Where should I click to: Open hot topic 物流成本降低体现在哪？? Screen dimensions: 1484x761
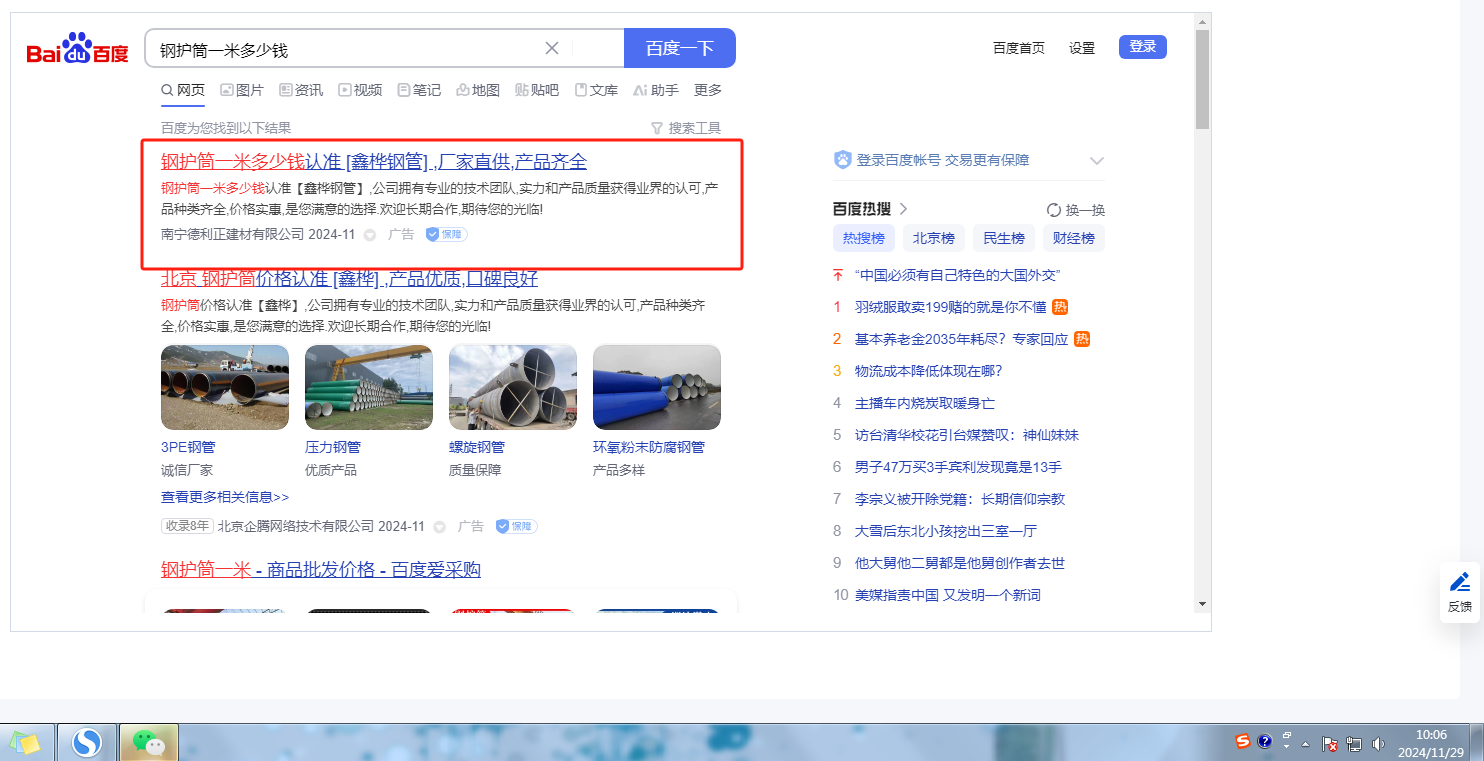(x=928, y=371)
